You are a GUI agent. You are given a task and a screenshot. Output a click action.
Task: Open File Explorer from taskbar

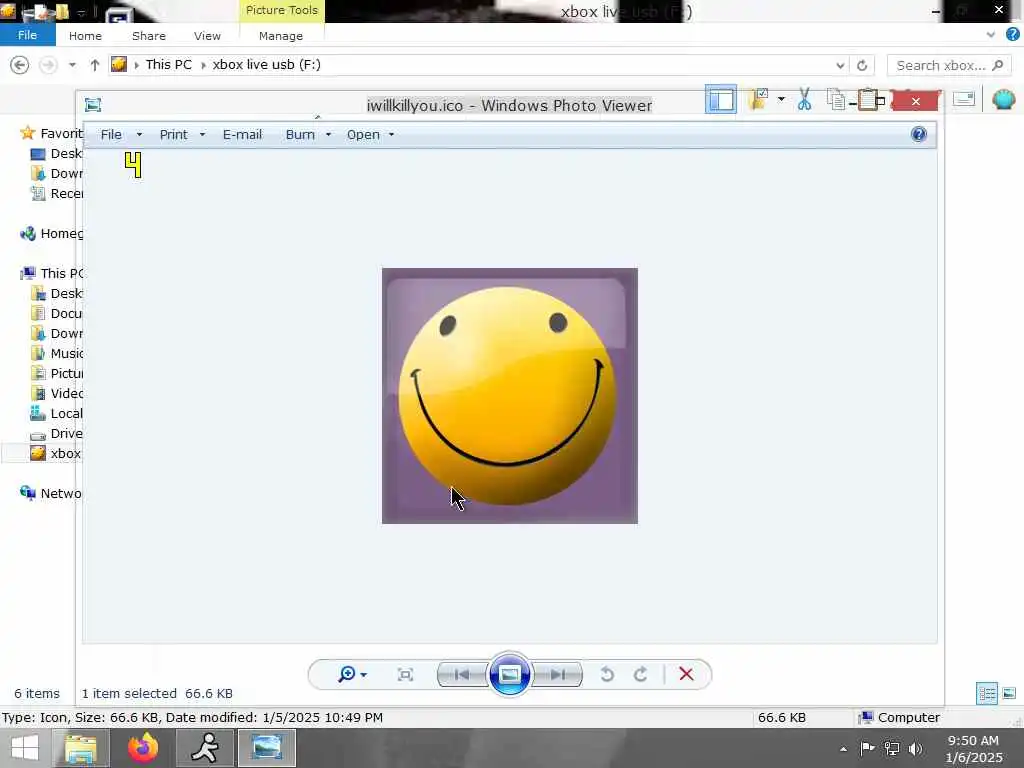pos(80,748)
